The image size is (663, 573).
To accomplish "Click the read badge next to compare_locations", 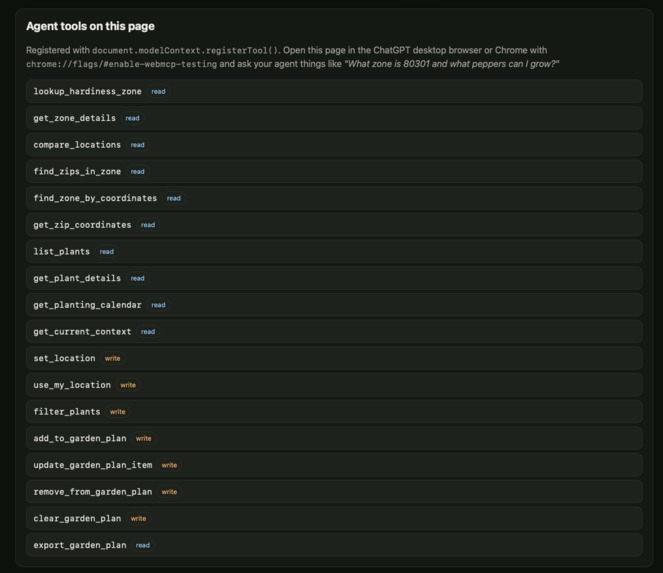I will click(x=137, y=145).
